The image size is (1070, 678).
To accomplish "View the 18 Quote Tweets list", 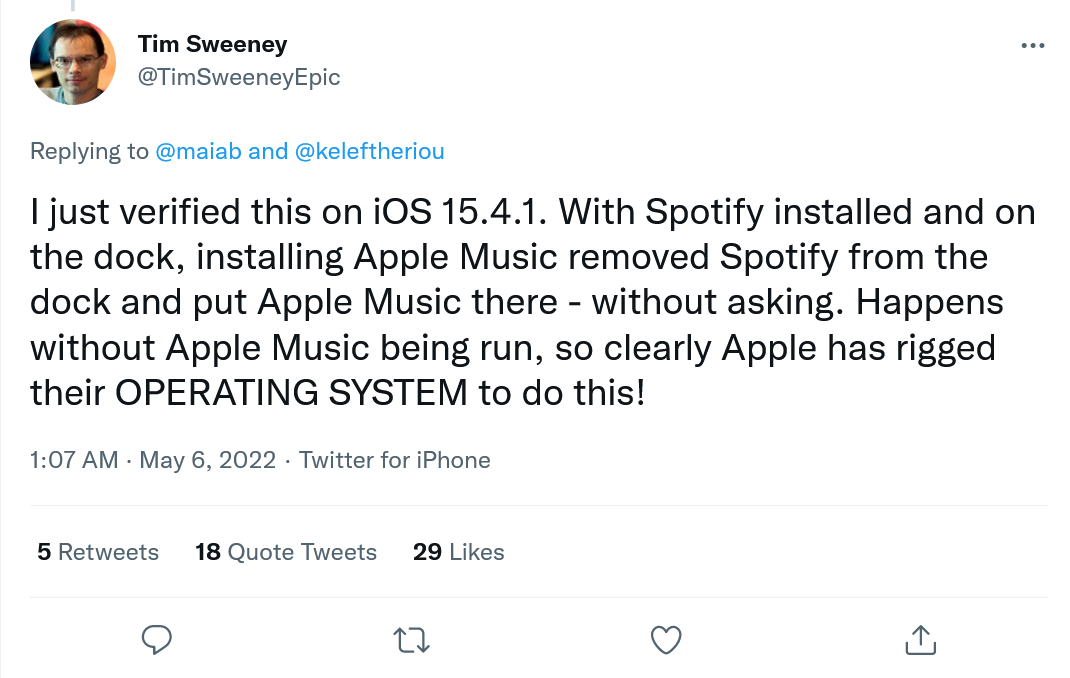I will coord(286,552).
